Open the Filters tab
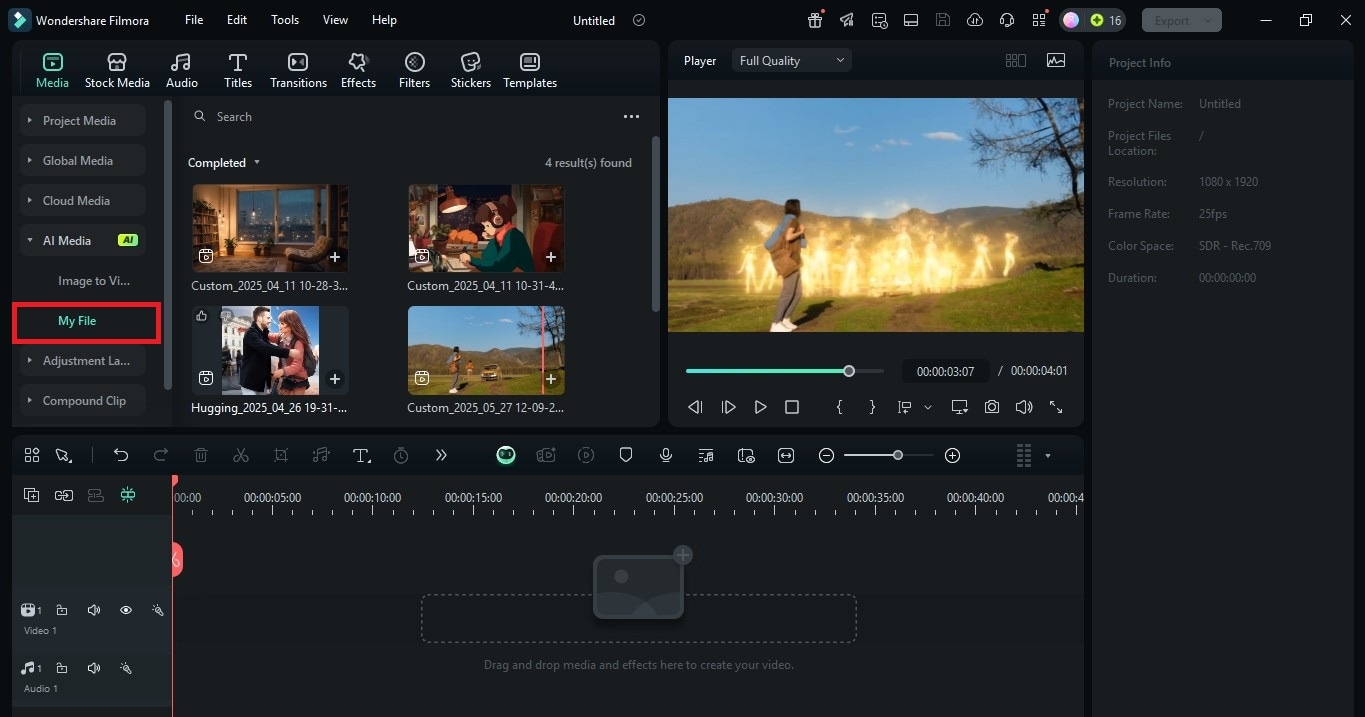The image size is (1365, 717). tap(414, 71)
